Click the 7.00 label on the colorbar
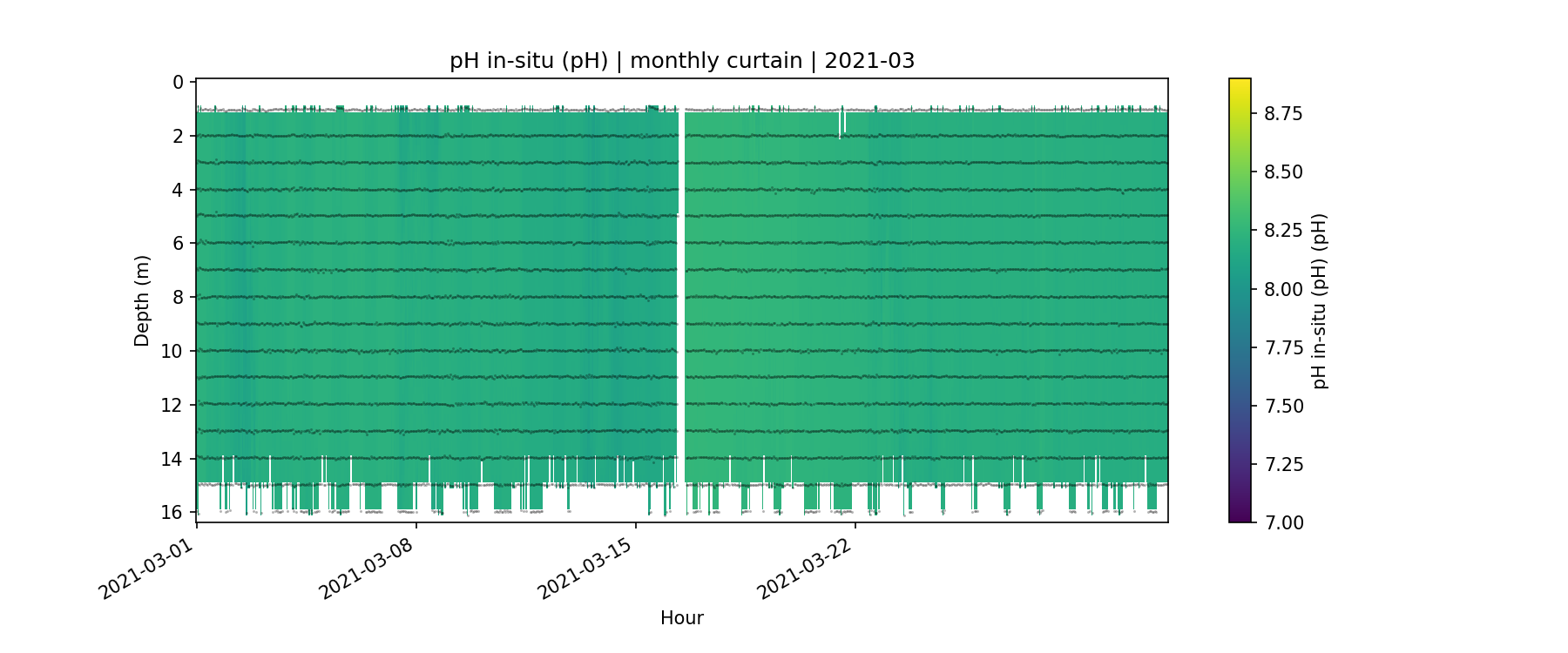The image size is (1568, 653). [1283, 522]
